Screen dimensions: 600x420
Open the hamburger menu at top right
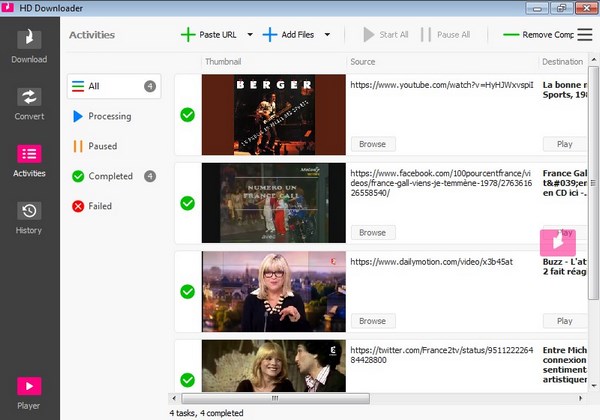pos(585,34)
